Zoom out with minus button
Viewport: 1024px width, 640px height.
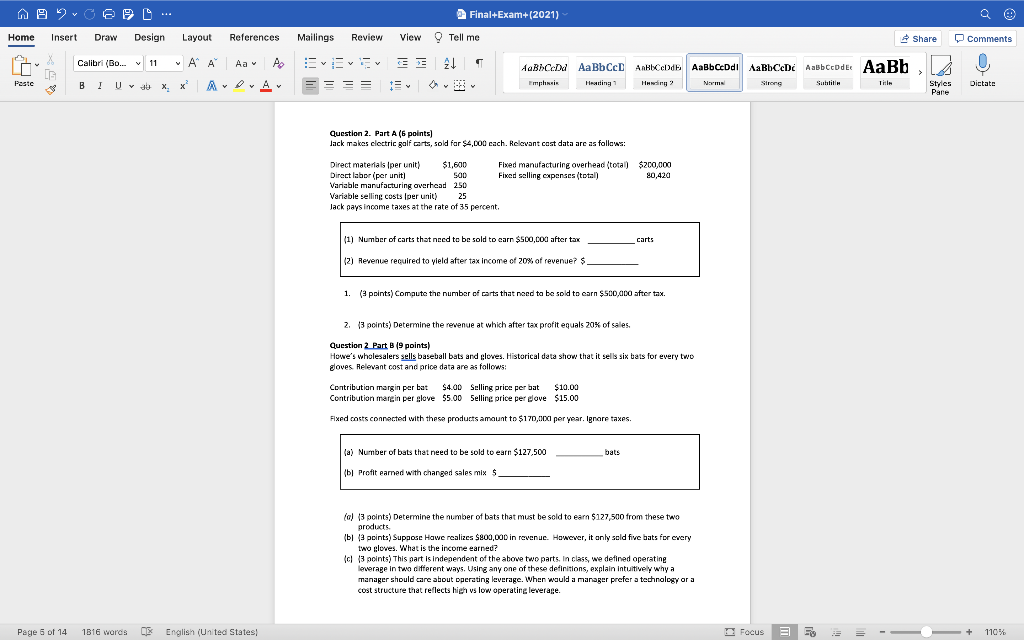882,632
